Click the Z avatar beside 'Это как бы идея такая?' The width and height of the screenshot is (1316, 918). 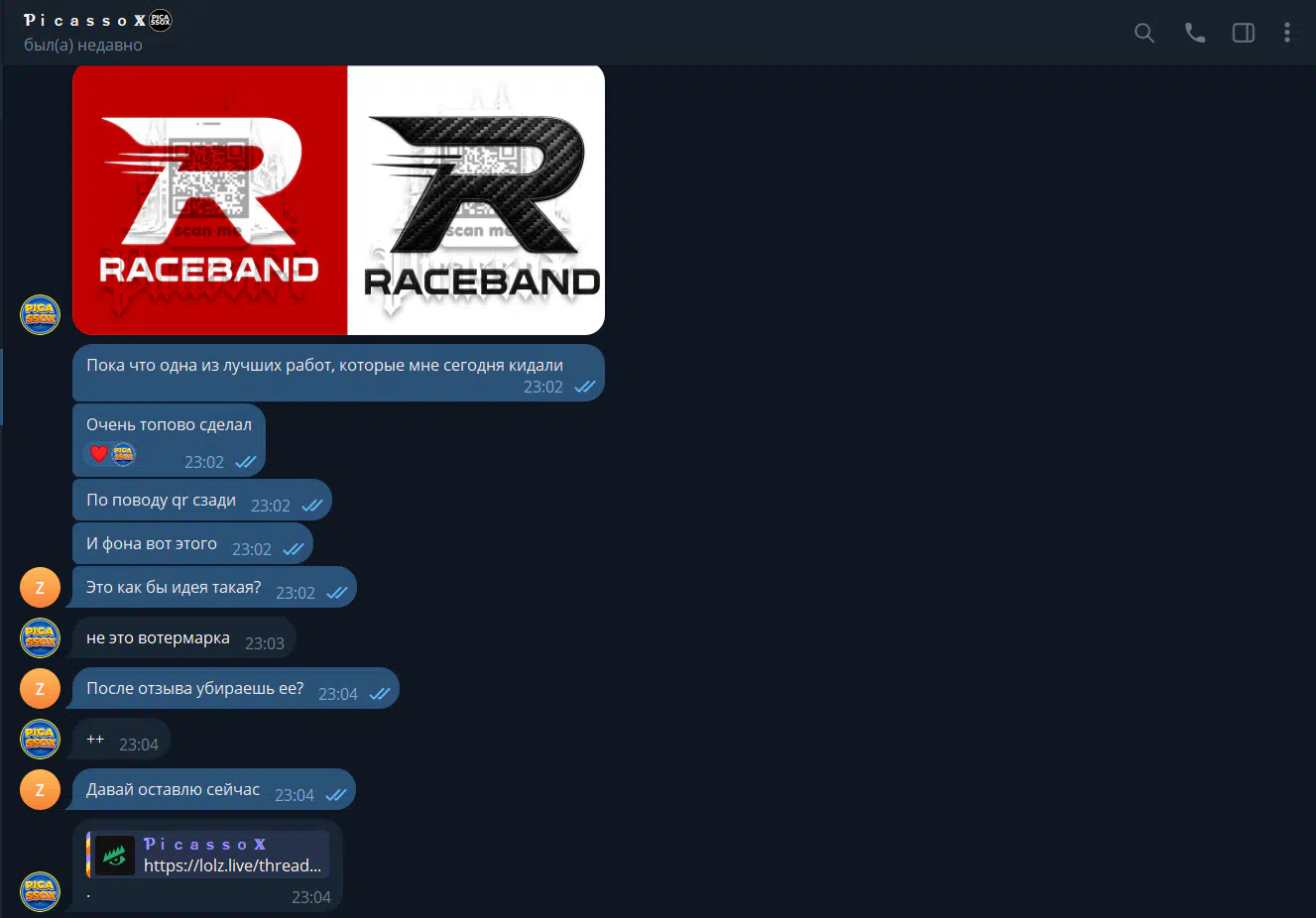[x=41, y=587]
